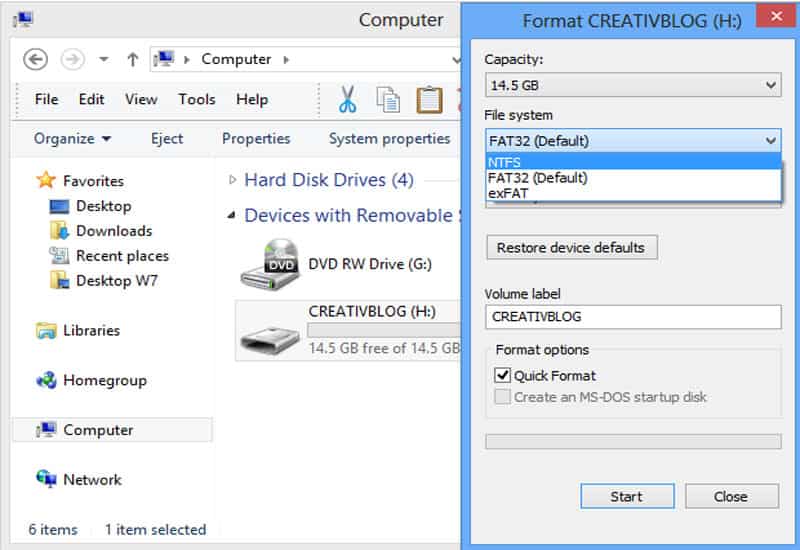Click the Copy icon in toolbar
800x550 pixels.
coord(388,99)
